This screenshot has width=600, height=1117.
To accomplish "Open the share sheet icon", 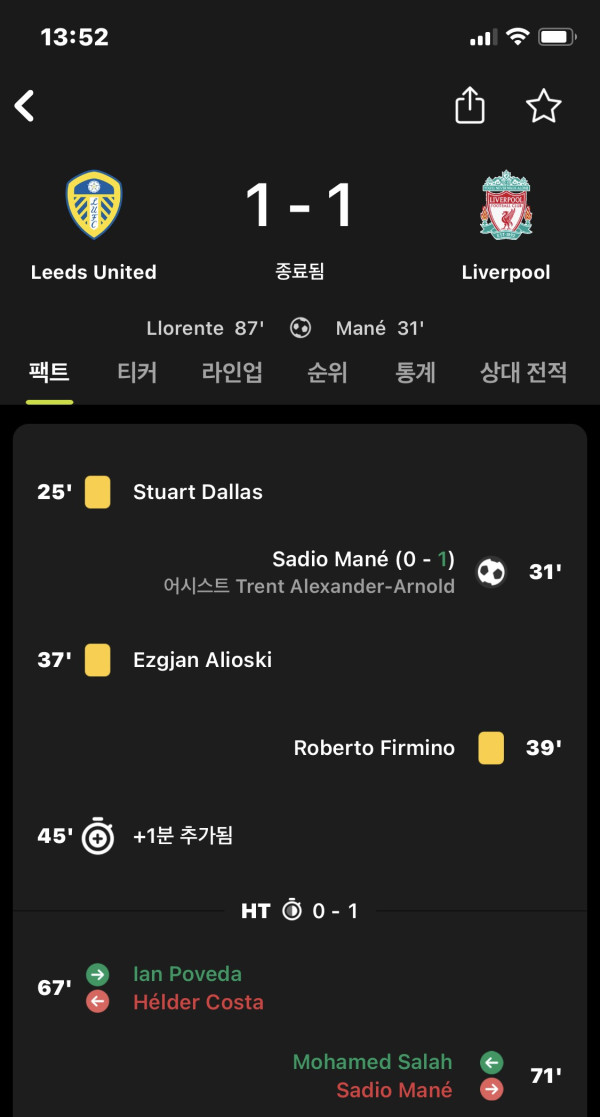I will tap(470, 105).
